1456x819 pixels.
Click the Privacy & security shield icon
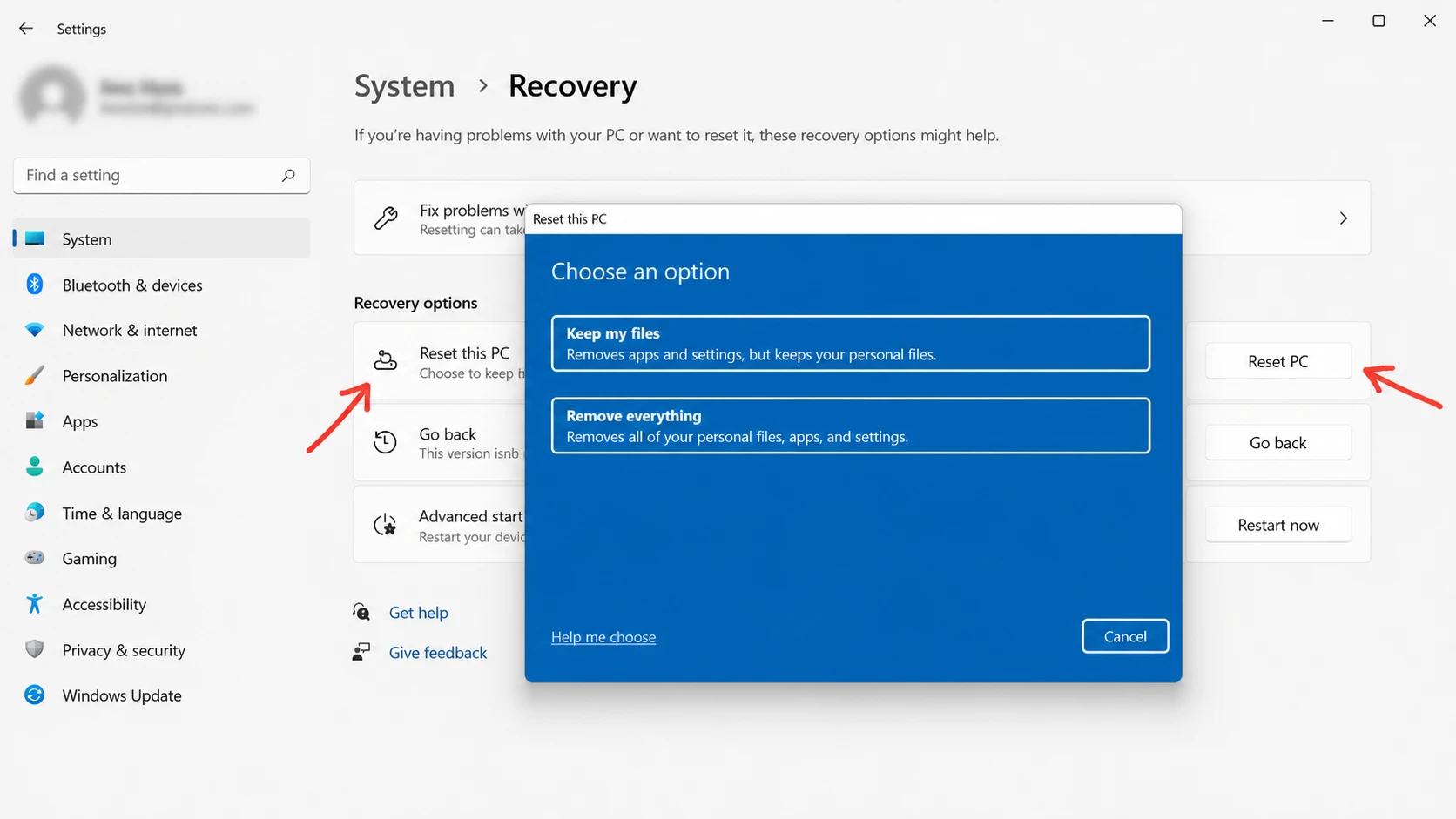[x=35, y=649]
